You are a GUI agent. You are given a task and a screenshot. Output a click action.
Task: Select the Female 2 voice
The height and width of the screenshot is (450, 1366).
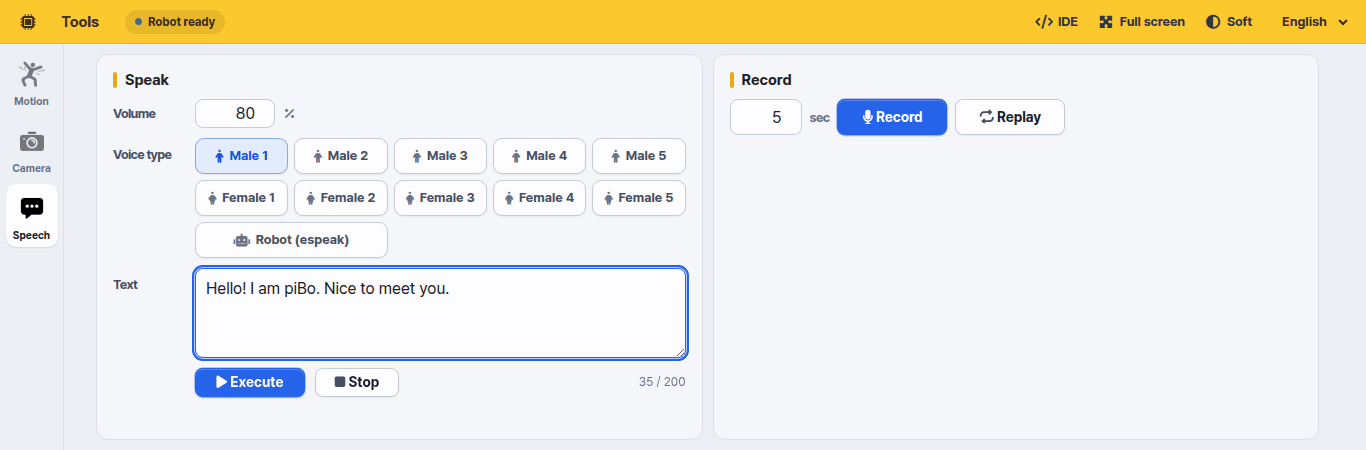point(340,198)
